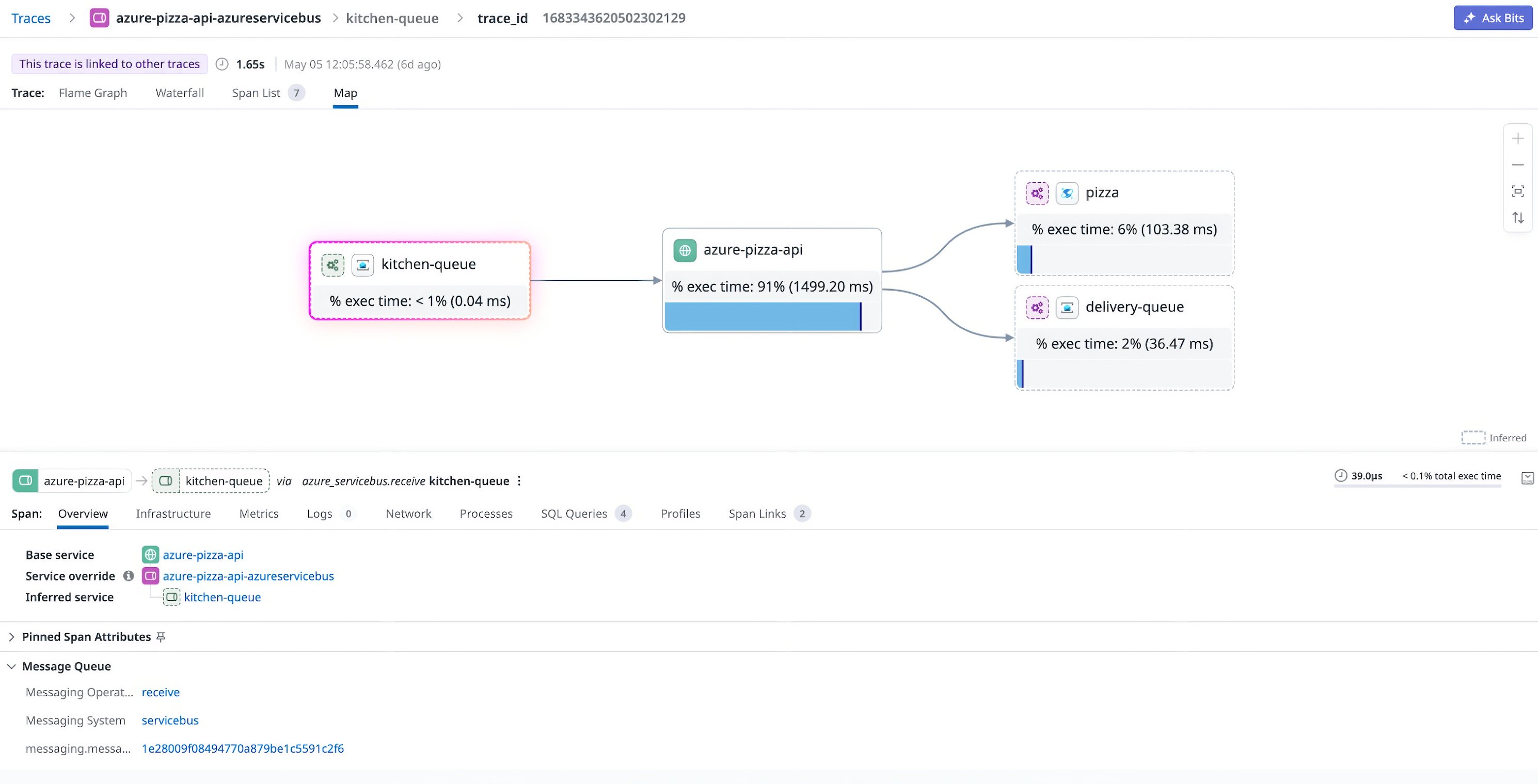Click the trace_id value 1683343620502302129
This screenshot has width=1538, height=784.
coord(614,18)
